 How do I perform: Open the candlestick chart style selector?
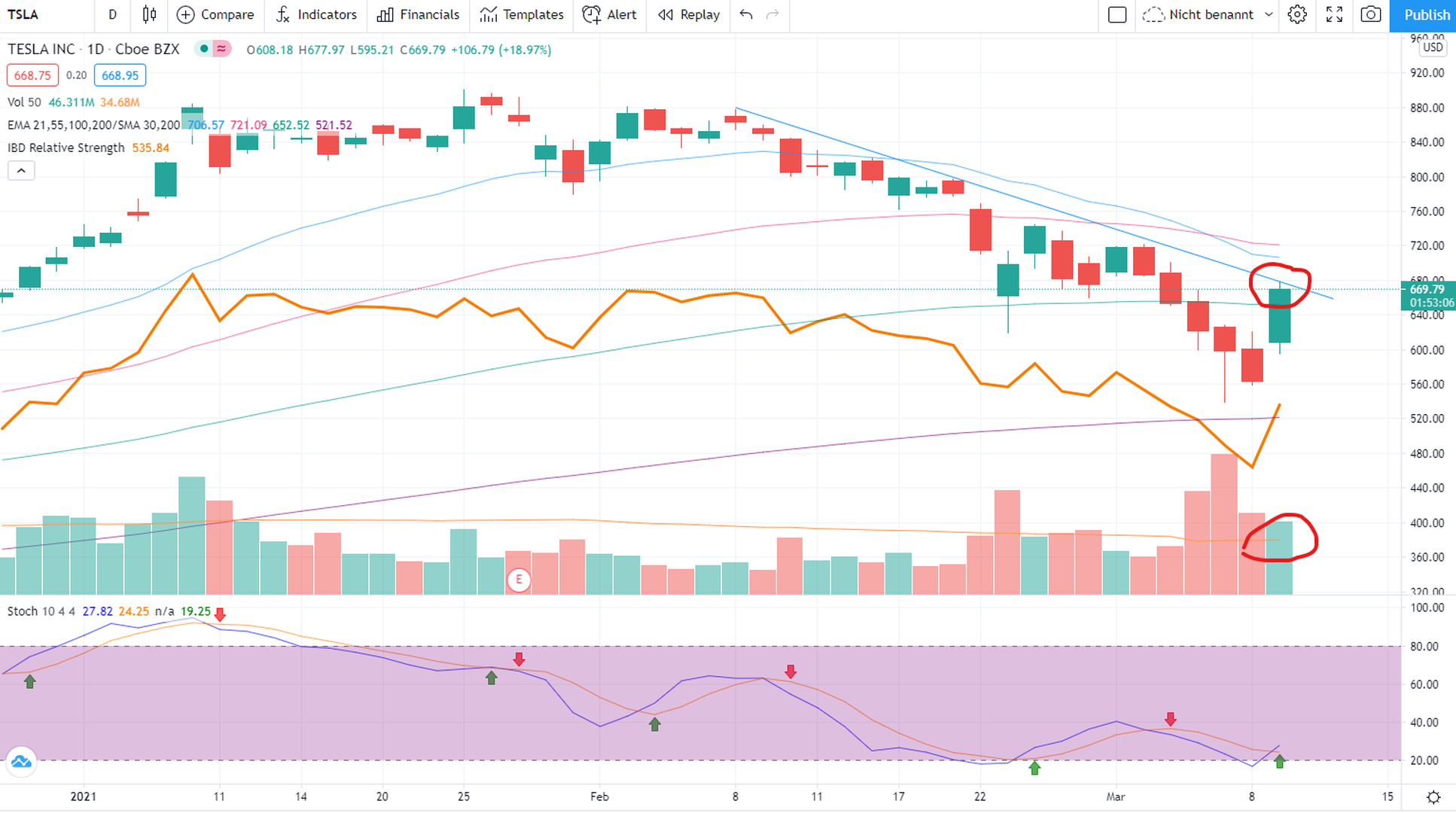point(149,14)
